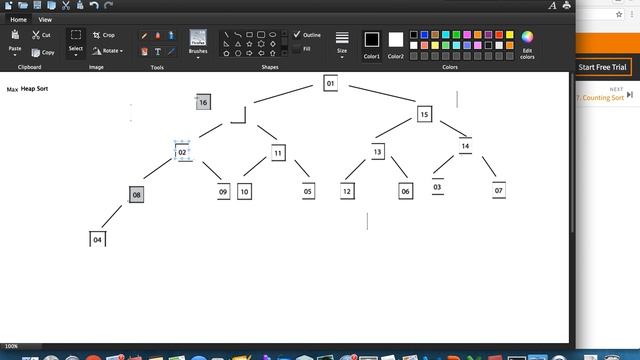Pick the straight Line shape
Image resolution: width=640 pixels, height=360 pixels.
226,35
